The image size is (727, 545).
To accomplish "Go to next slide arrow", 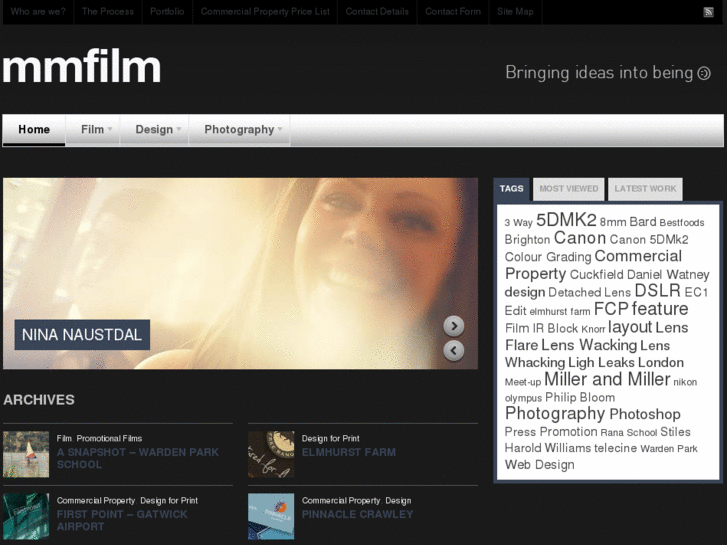I will [x=453, y=326].
